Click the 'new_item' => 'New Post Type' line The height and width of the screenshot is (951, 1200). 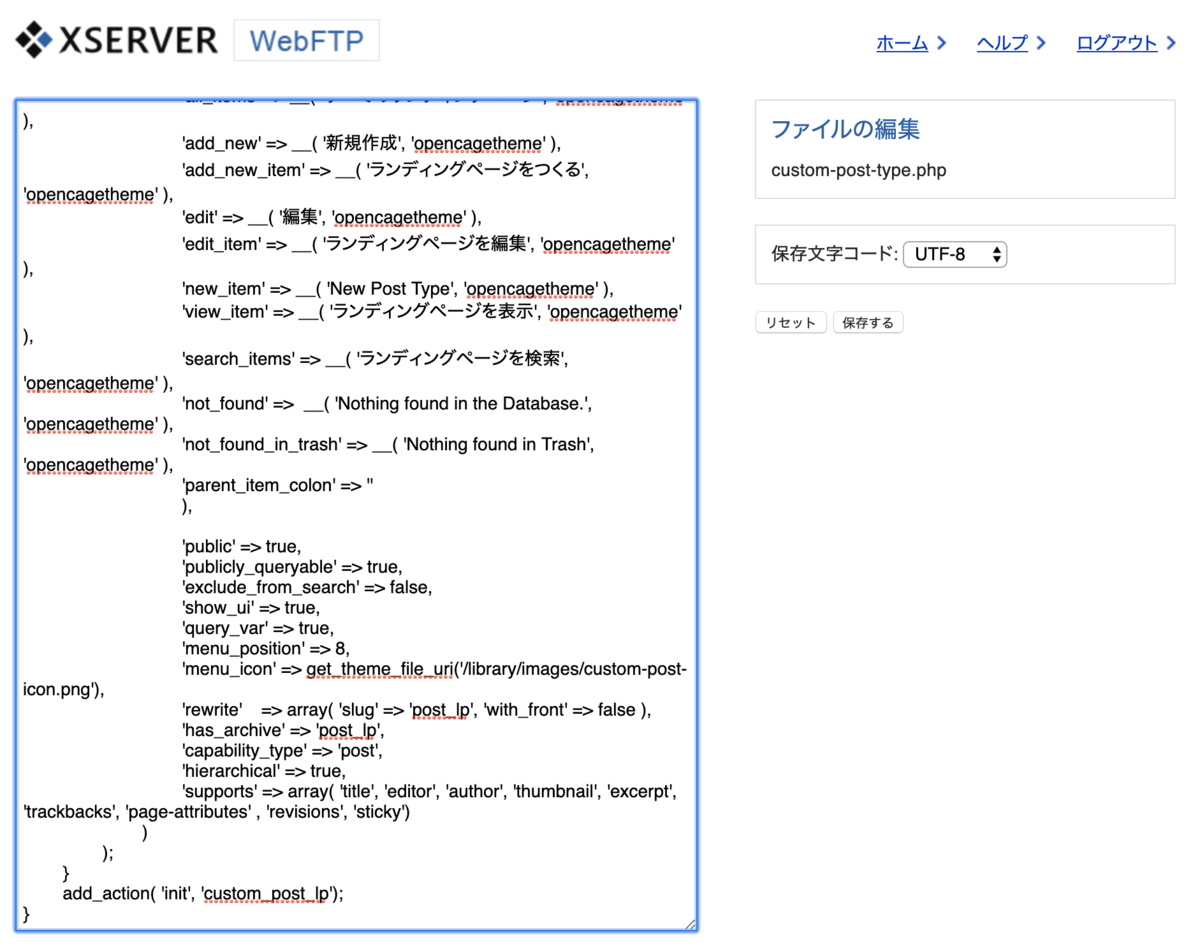[x=397, y=289]
